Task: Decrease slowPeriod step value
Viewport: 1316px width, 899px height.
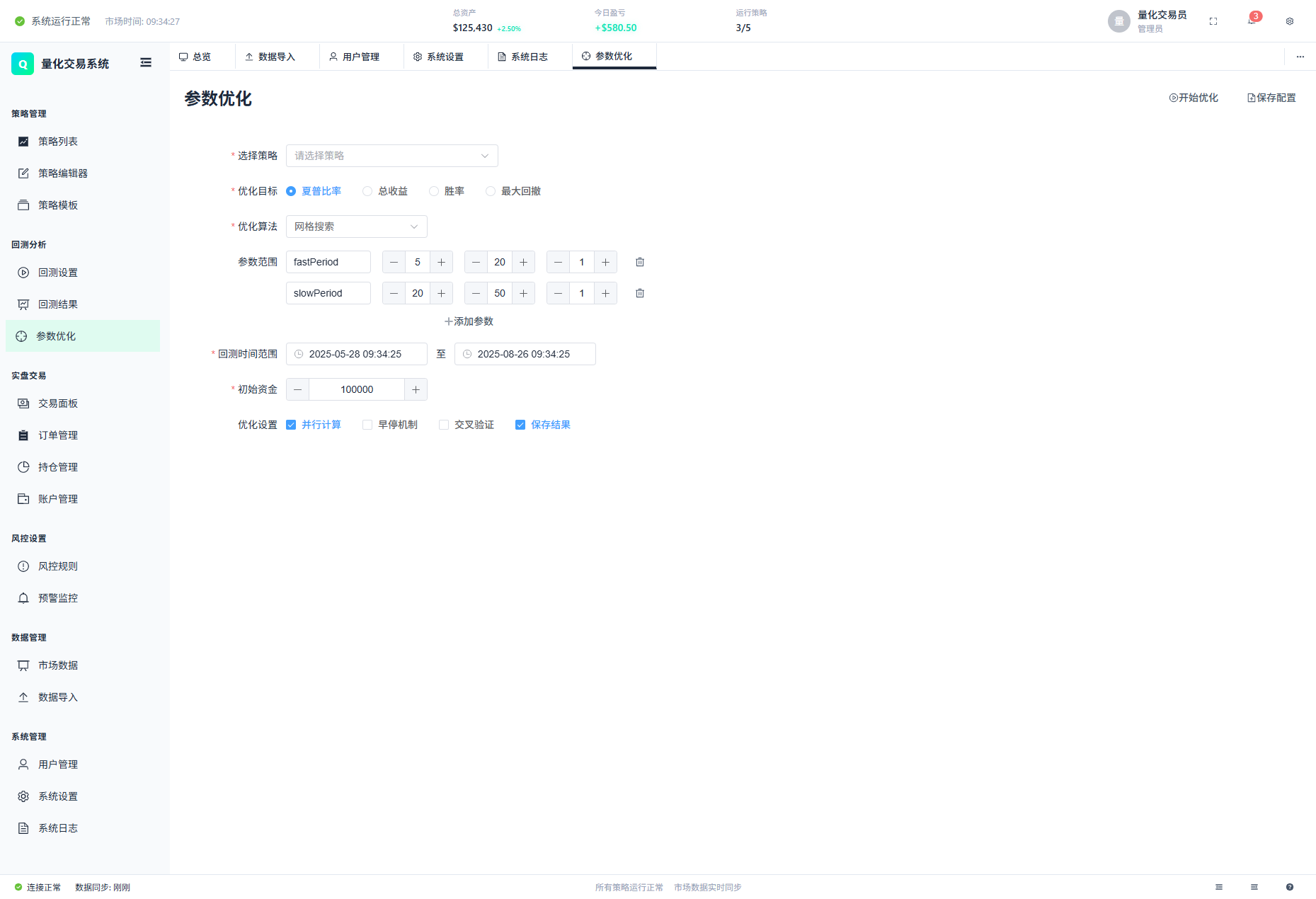Action: pyautogui.click(x=558, y=293)
